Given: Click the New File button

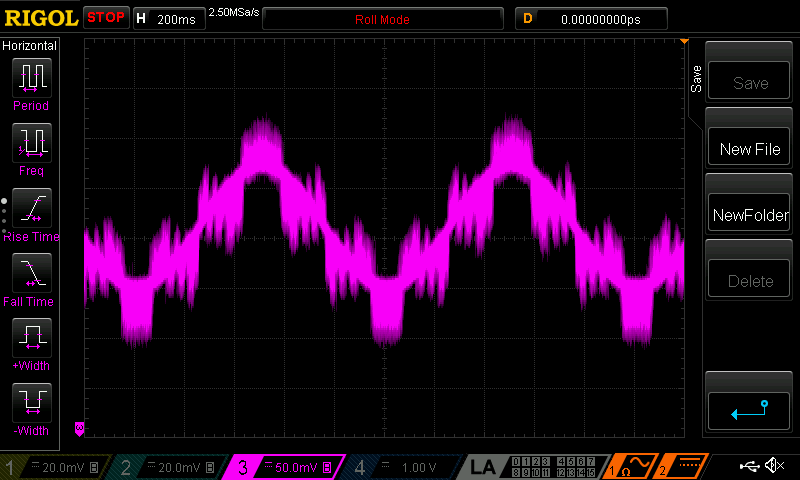Looking at the screenshot, I should pos(749,147).
